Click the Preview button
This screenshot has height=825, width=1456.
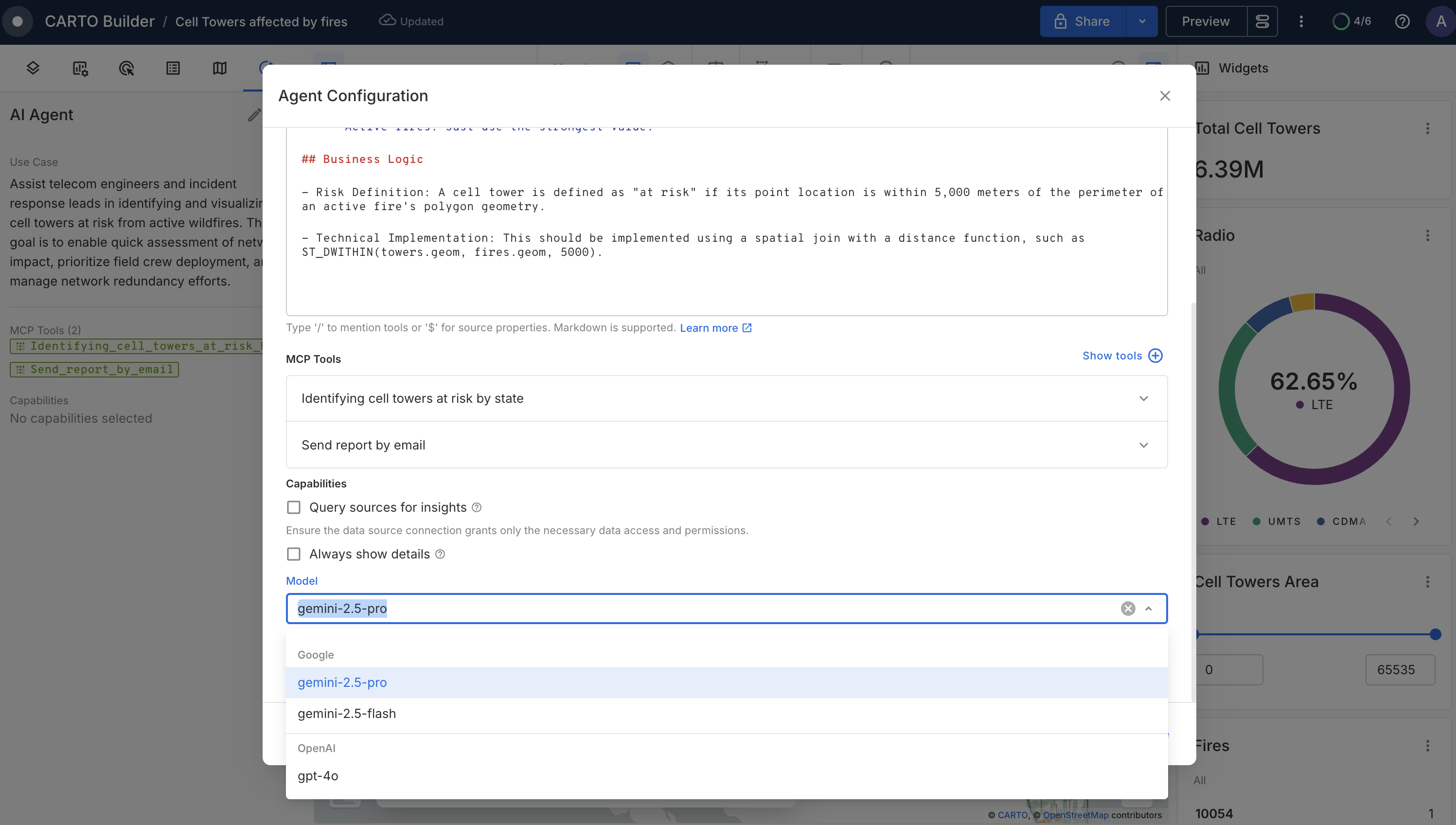(x=1205, y=21)
